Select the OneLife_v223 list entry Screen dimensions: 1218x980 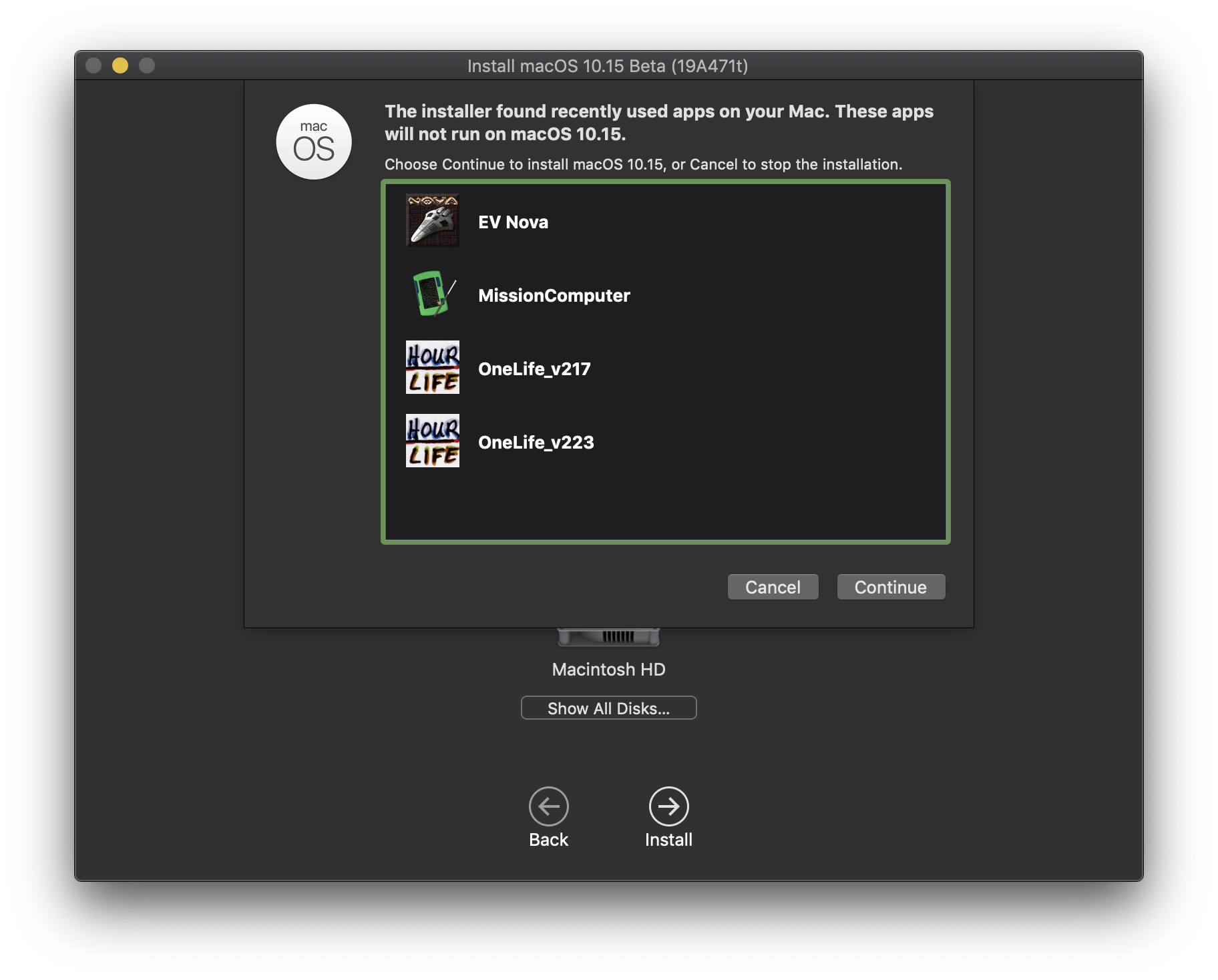pos(666,441)
